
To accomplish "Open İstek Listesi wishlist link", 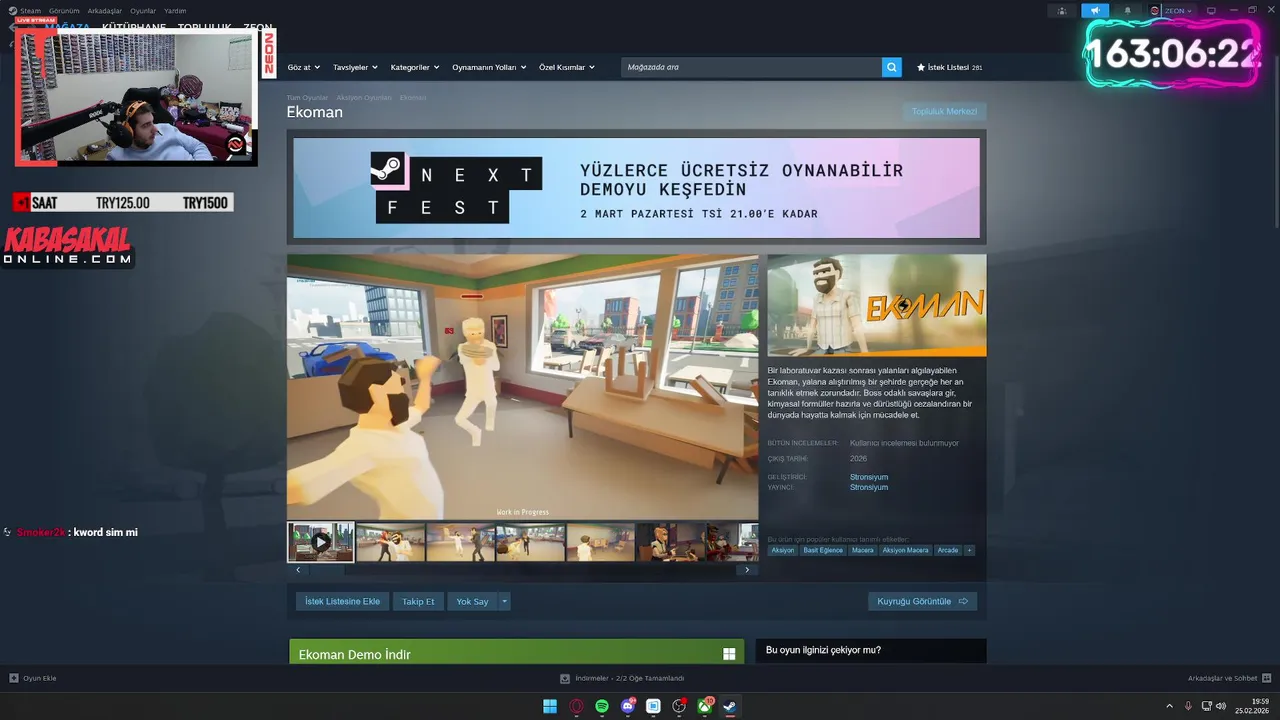I will click(949, 67).
